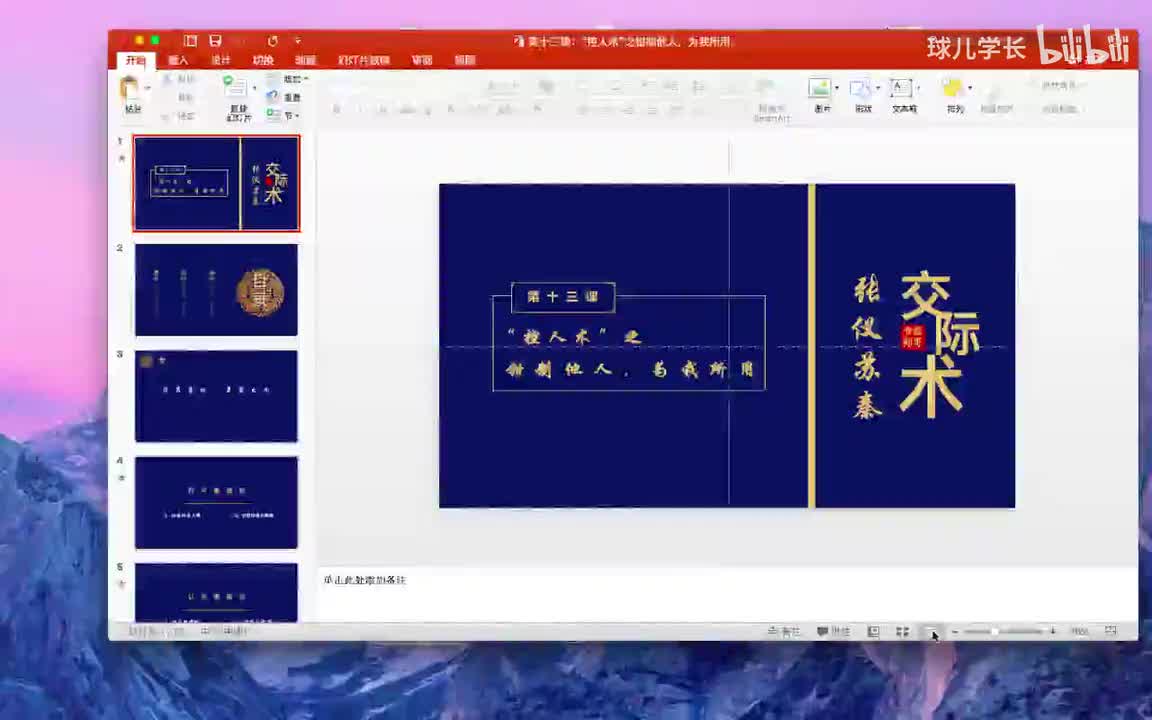1152x720 pixels.
Task: Open the Review (审阅) ribbon tab
Action: click(422, 60)
